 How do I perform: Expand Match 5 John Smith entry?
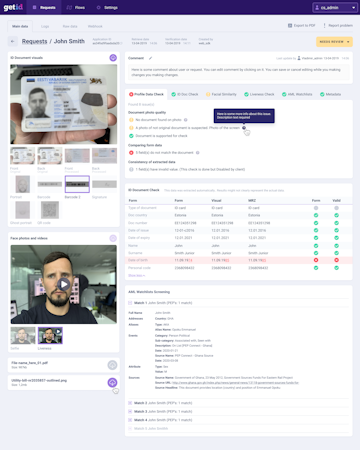coord(130,428)
